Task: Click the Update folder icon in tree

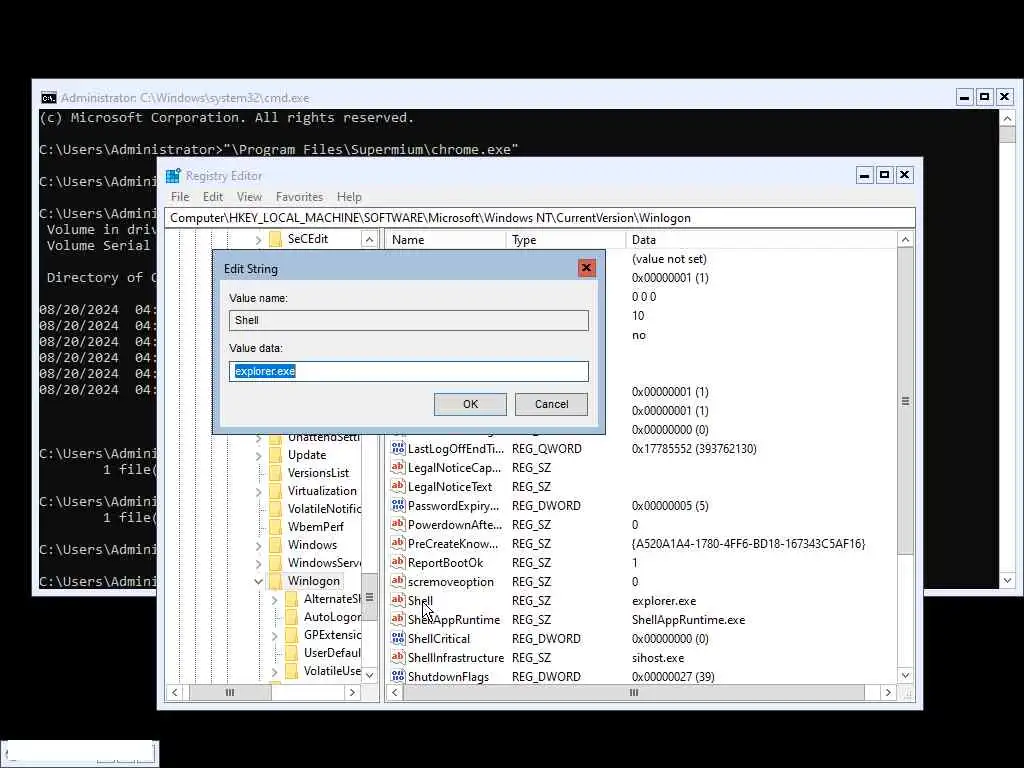Action: point(276,455)
